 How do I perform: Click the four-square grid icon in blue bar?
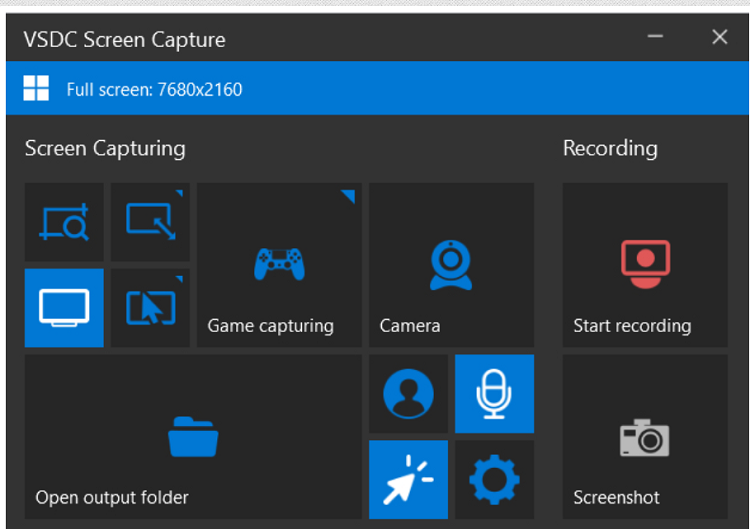pyautogui.click(x=36, y=88)
